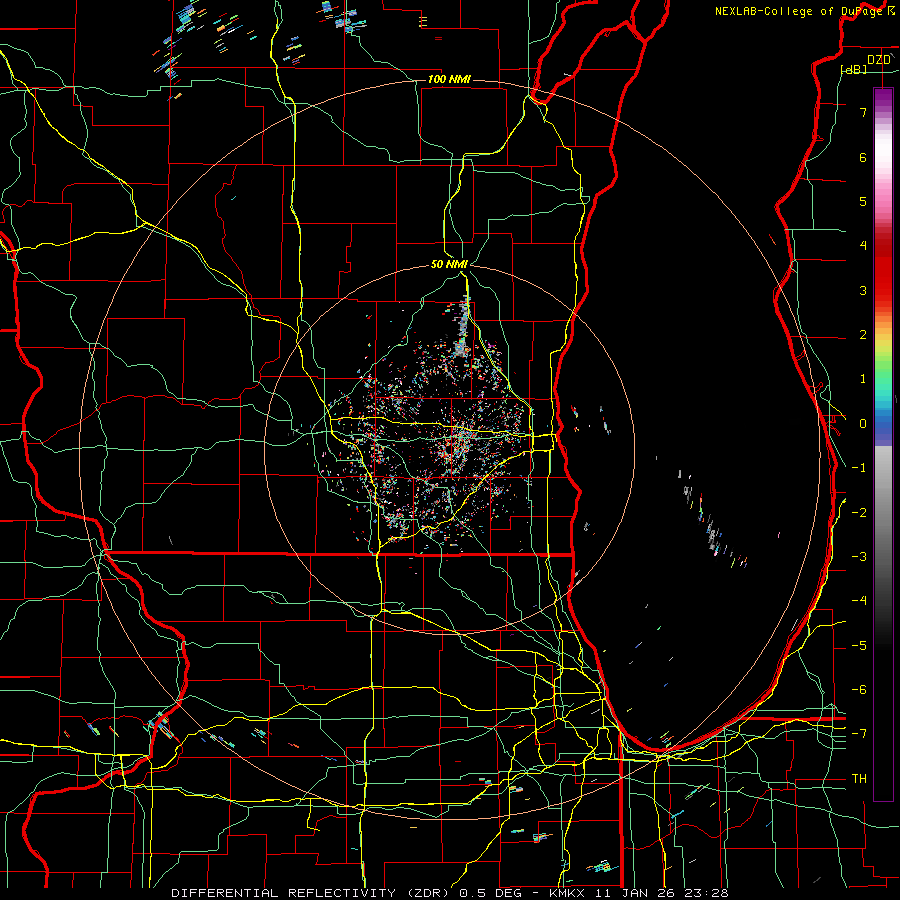Viewport: 900px width, 900px height.
Task: Click the -1 value on the color scale
Action: (859, 468)
